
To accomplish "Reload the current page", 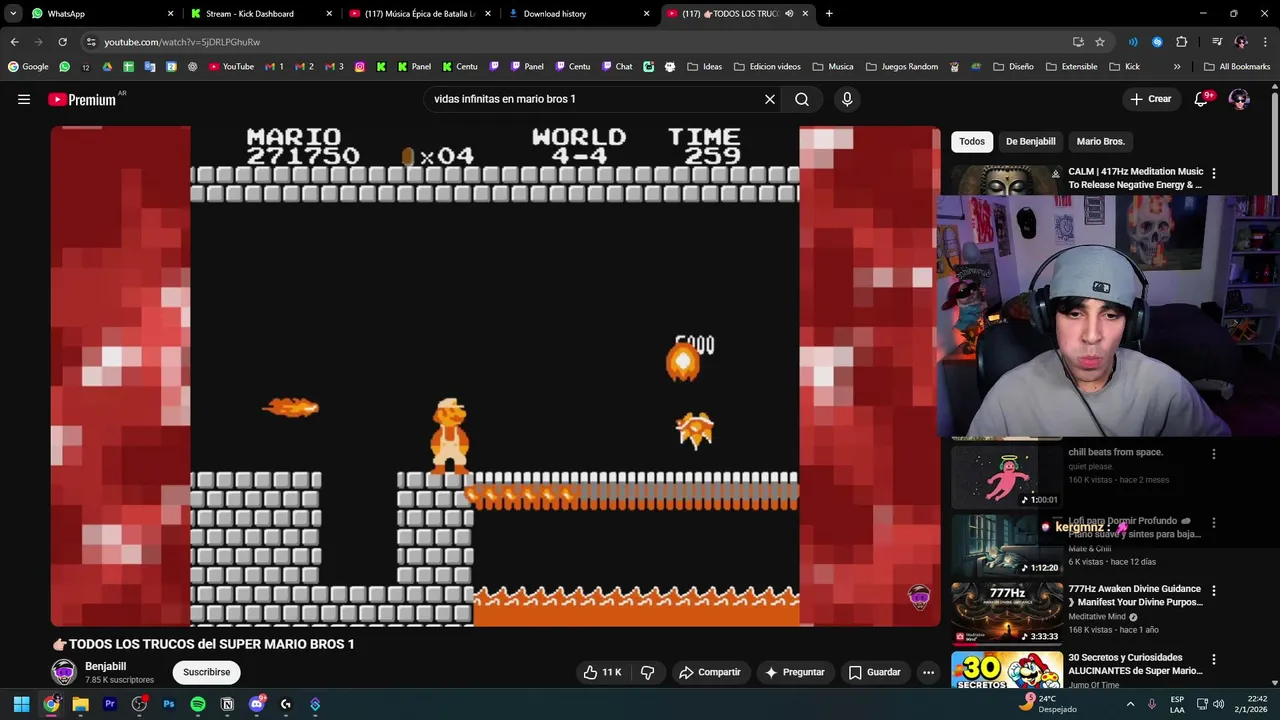I will click(62, 42).
